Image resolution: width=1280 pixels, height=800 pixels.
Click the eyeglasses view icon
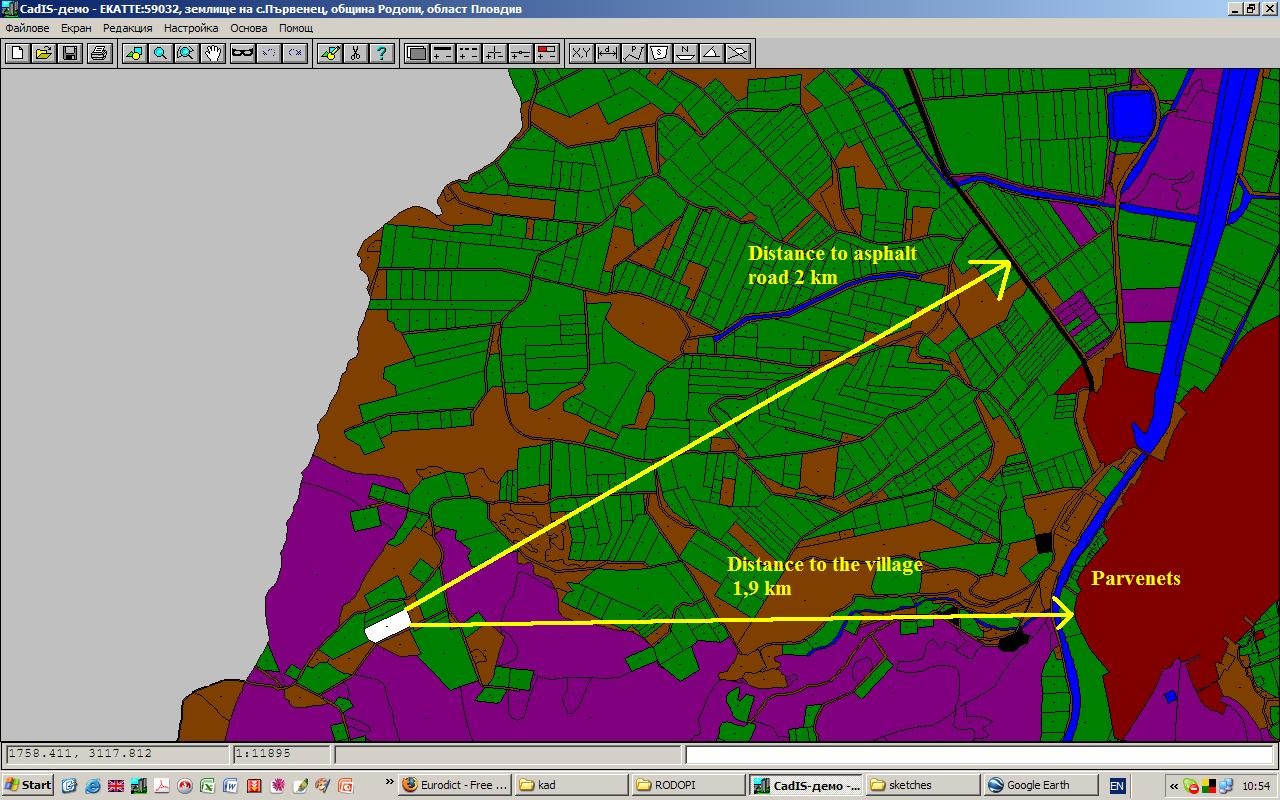(x=242, y=53)
